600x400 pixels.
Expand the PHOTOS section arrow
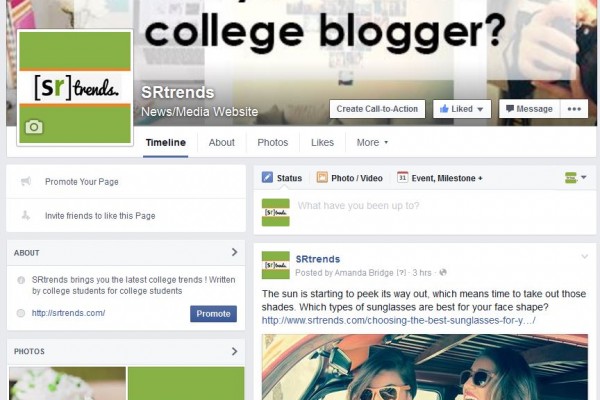pyautogui.click(x=234, y=351)
